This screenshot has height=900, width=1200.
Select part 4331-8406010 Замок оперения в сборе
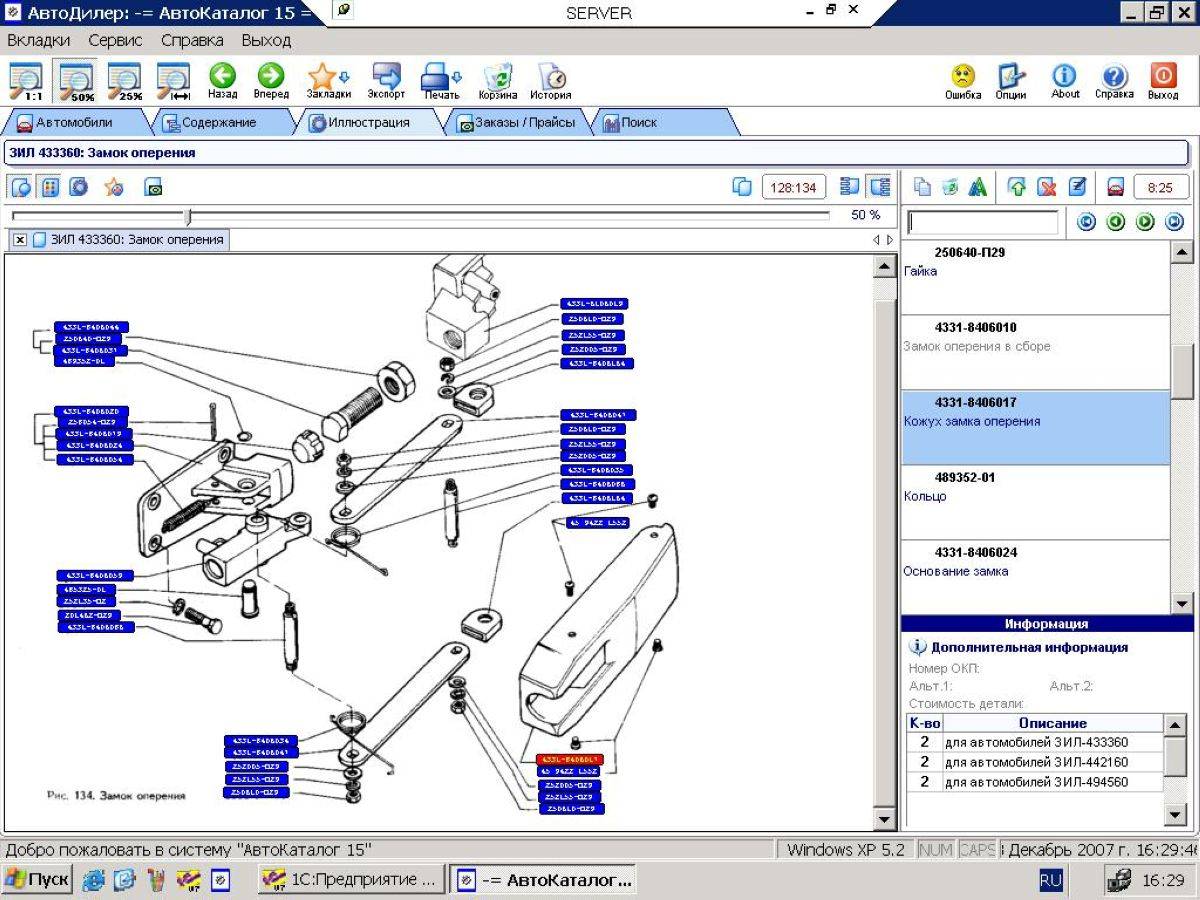[x=1034, y=353]
